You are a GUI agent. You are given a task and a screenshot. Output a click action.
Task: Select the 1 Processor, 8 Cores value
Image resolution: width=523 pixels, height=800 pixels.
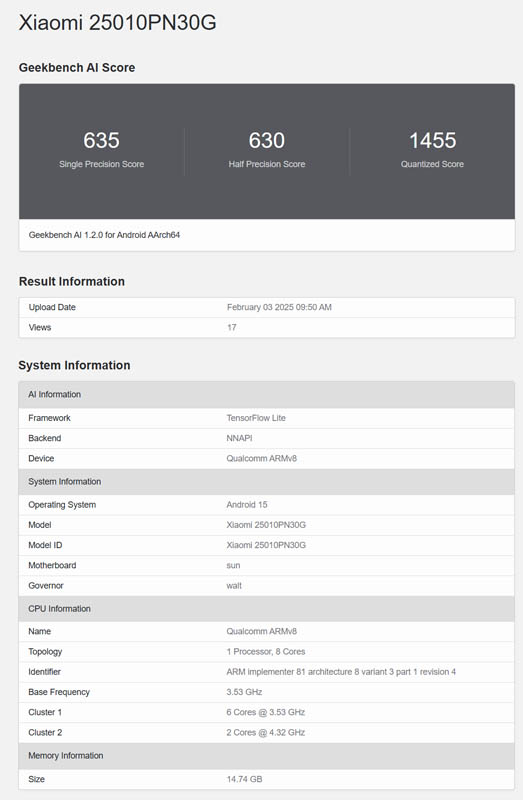click(266, 652)
